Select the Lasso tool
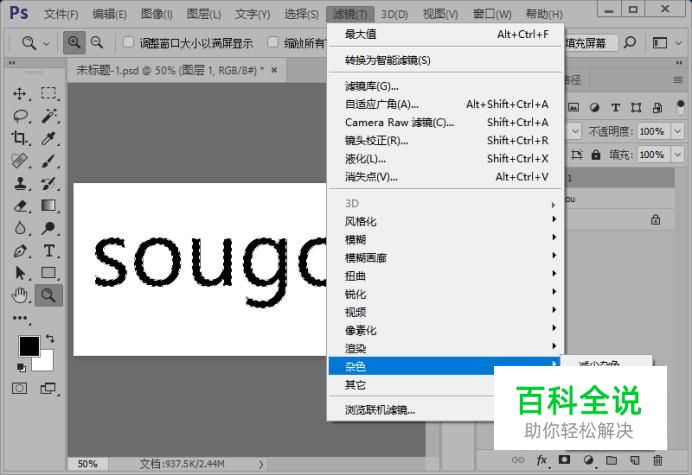692x475 pixels. 21,116
